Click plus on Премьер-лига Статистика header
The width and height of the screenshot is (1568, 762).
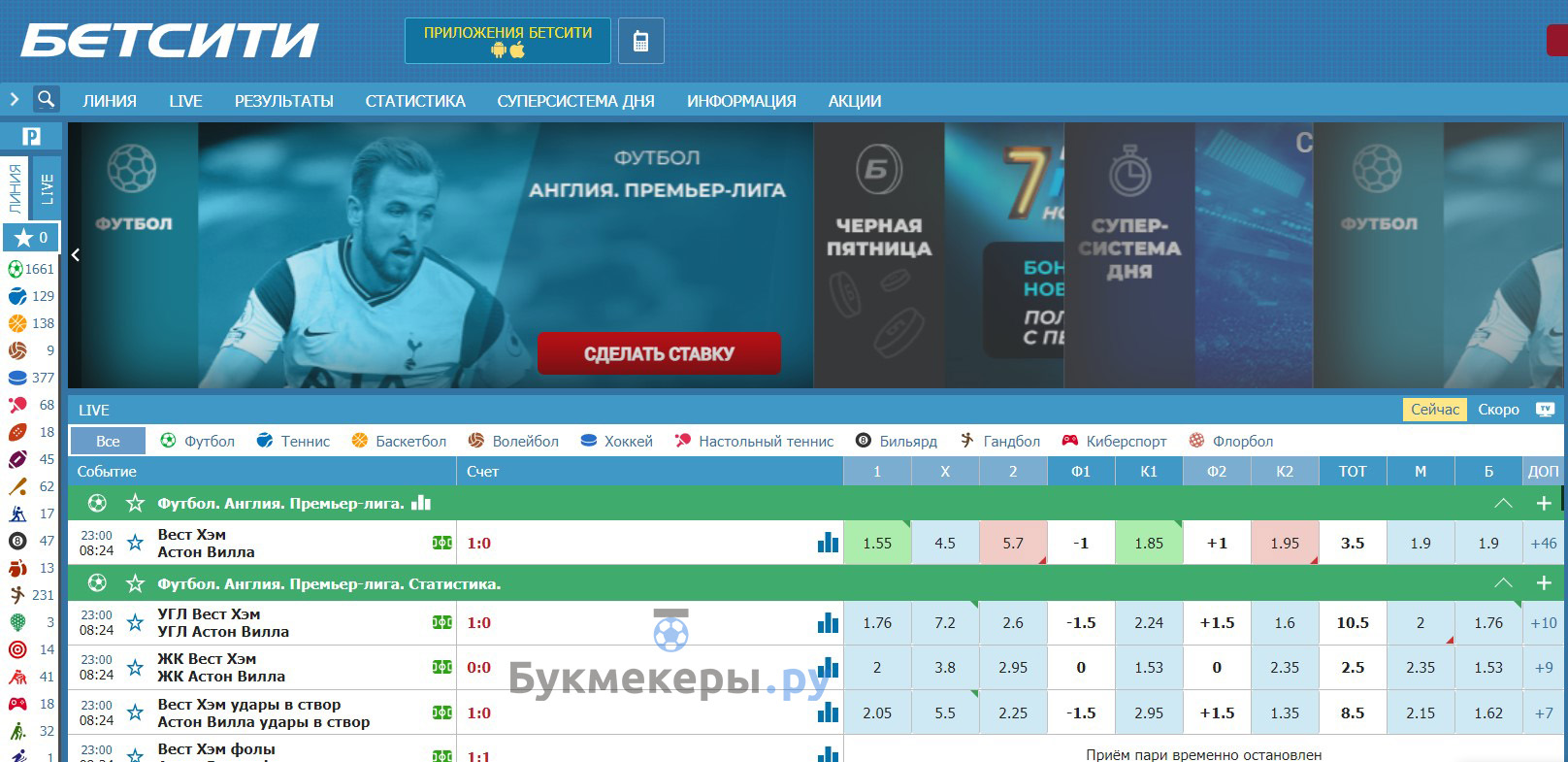coord(1544,583)
